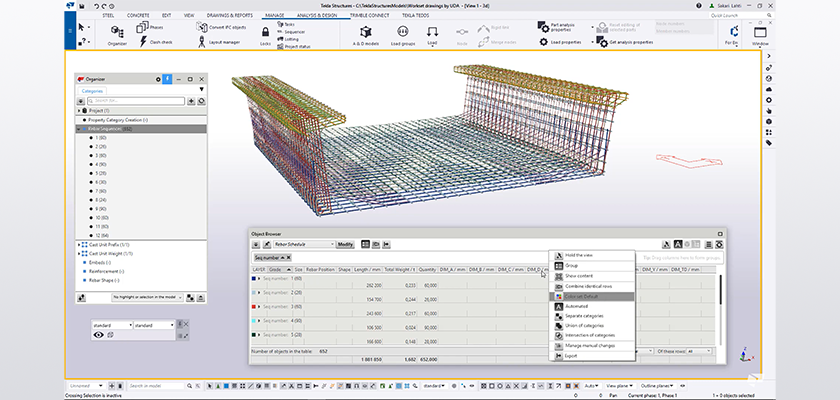
Task: Open TRIMBLE CONNECT ribbon tab
Action: [370, 16]
